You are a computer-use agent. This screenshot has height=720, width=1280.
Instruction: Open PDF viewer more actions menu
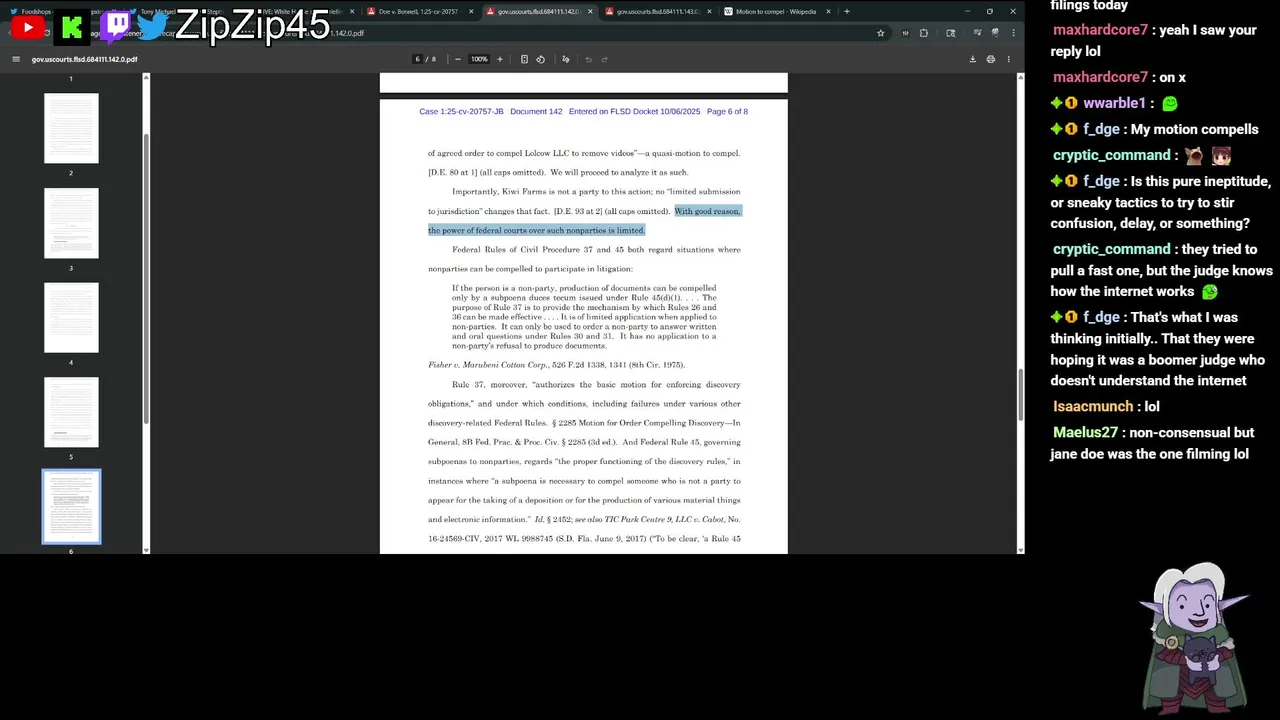pos(1008,59)
